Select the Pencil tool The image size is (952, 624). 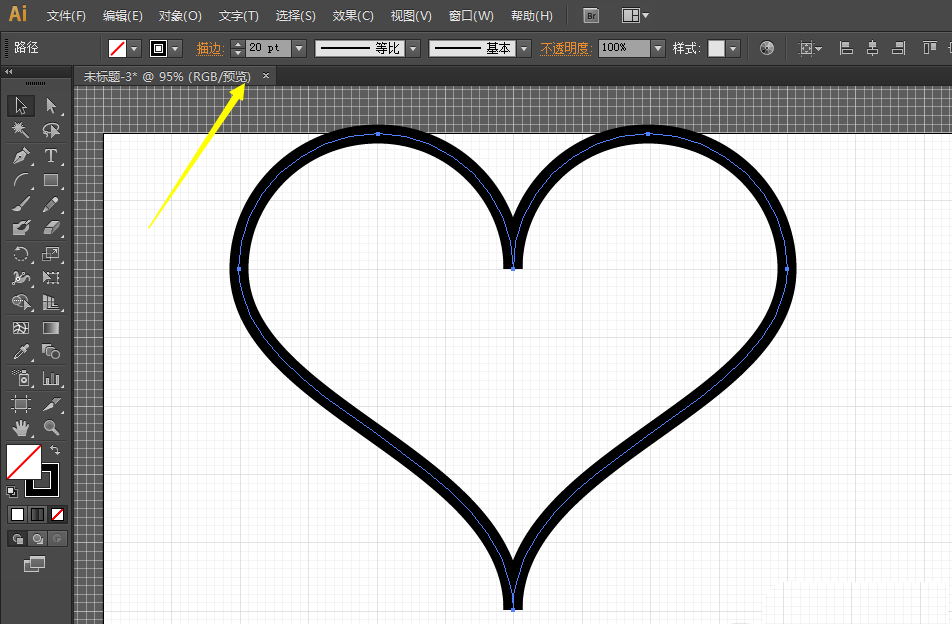click(51, 204)
